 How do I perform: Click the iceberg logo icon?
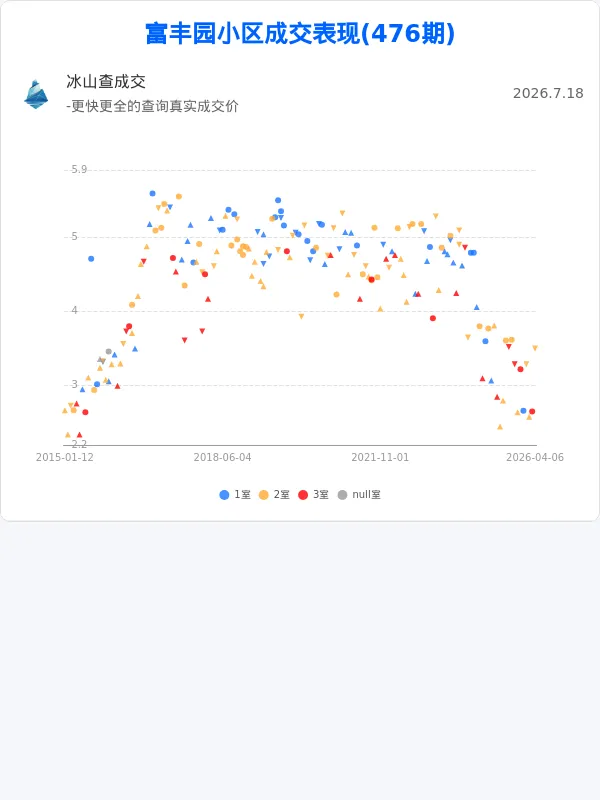pos(36,94)
